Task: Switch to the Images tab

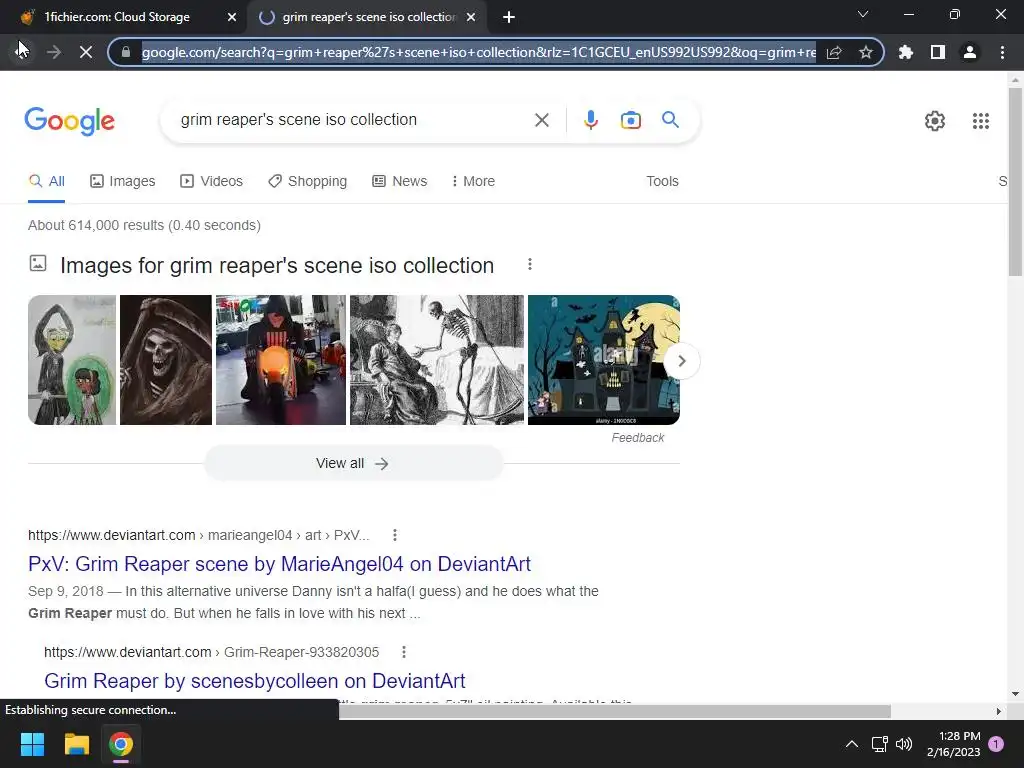Action: click(x=123, y=181)
